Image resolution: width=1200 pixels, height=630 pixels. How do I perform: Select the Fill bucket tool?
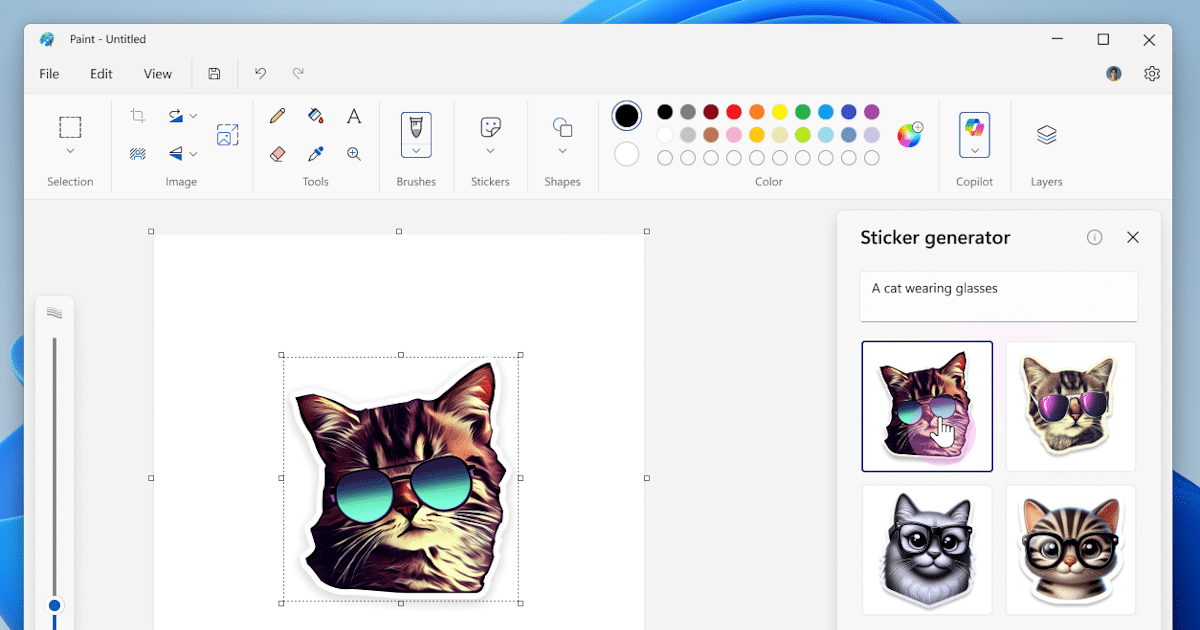point(316,116)
